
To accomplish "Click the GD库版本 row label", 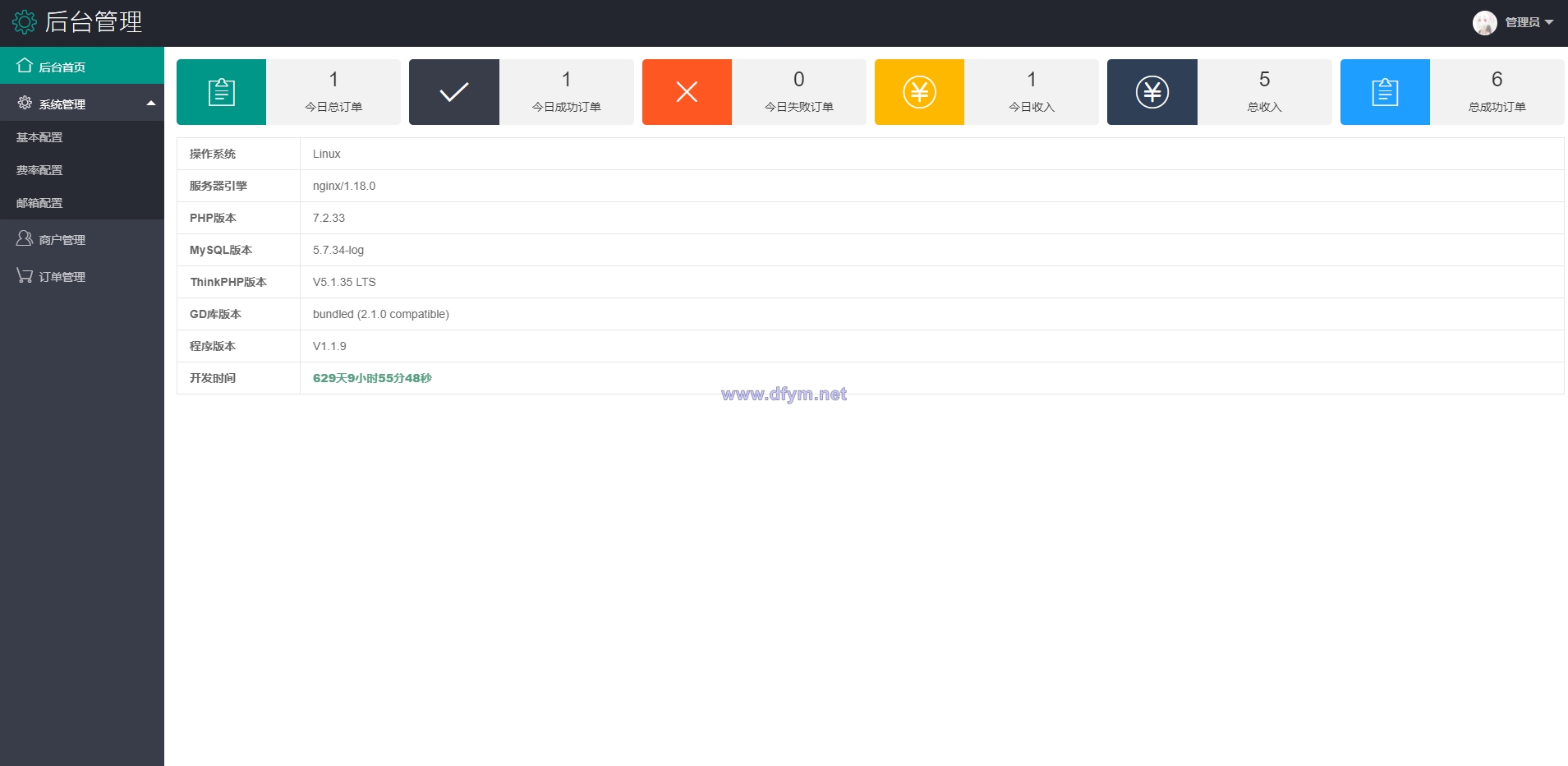I will (215, 314).
